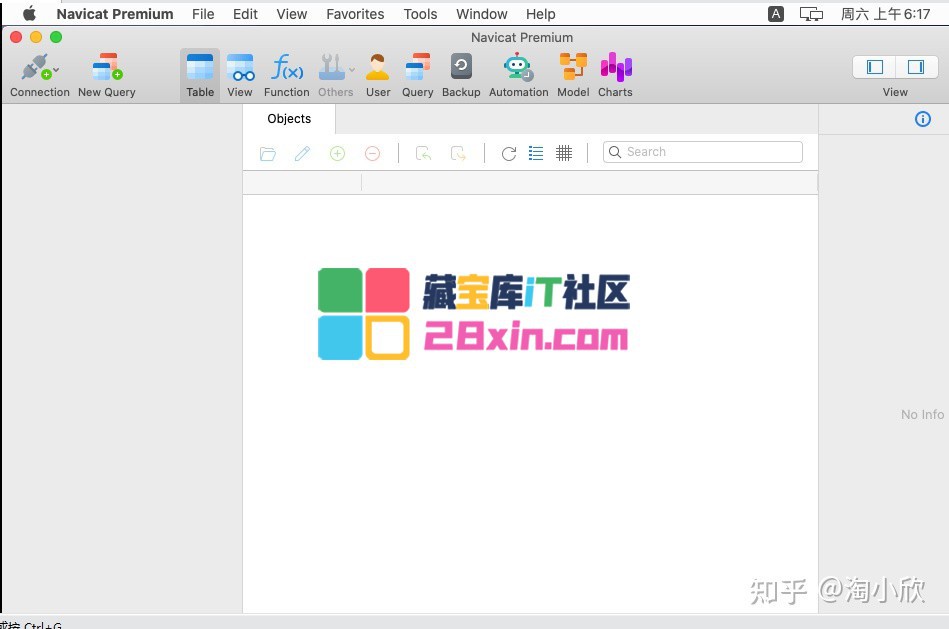Click the design table pencil icon

pos(303,154)
